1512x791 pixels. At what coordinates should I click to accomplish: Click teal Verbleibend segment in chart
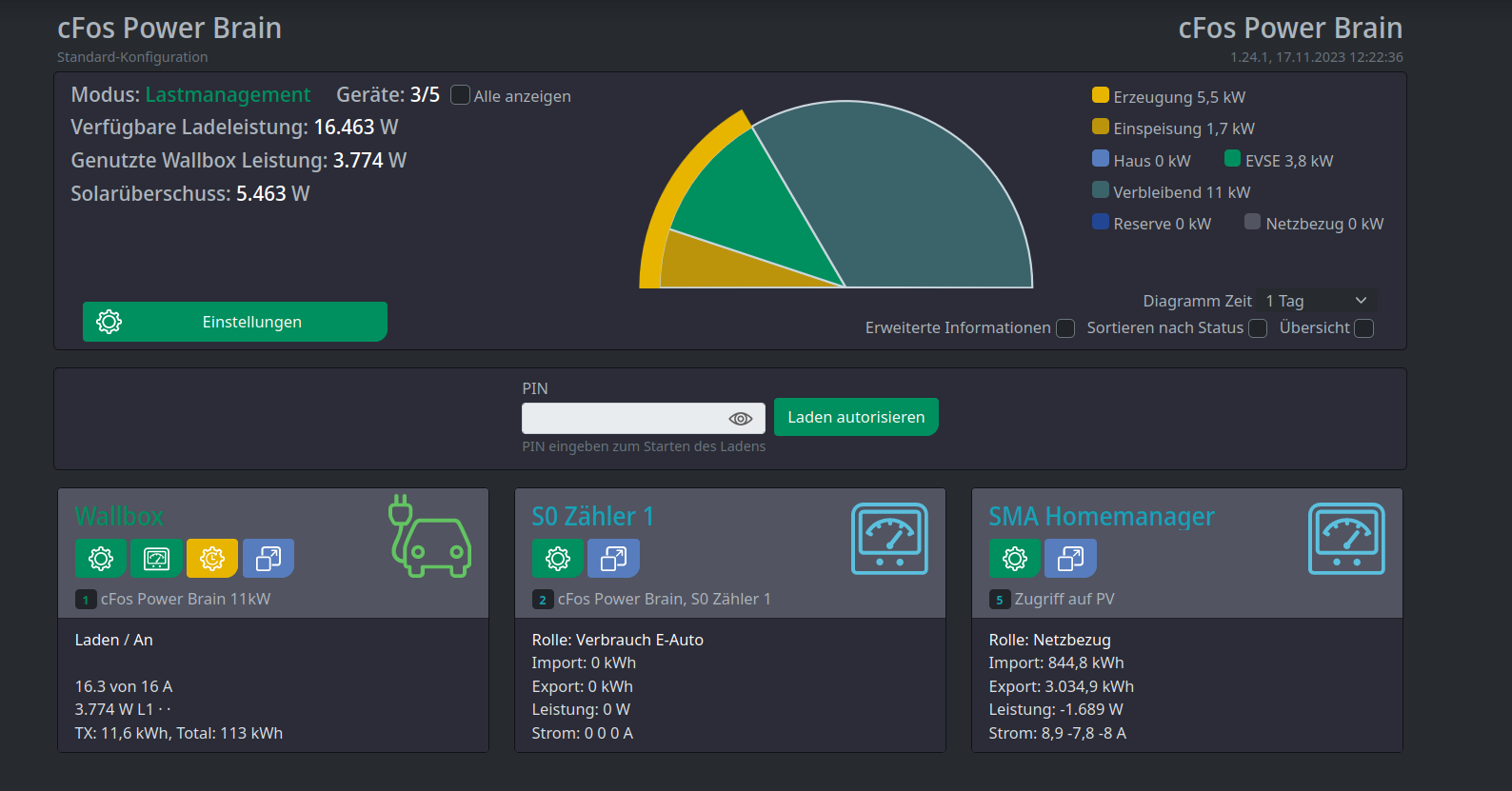click(914, 200)
